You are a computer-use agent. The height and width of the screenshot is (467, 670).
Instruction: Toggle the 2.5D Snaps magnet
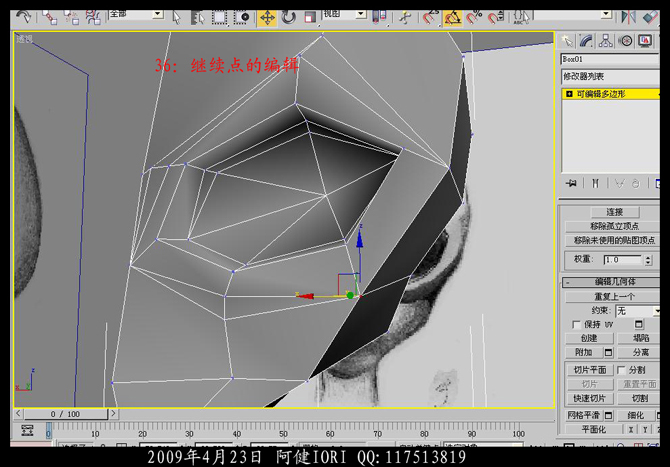[x=429, y=18]
